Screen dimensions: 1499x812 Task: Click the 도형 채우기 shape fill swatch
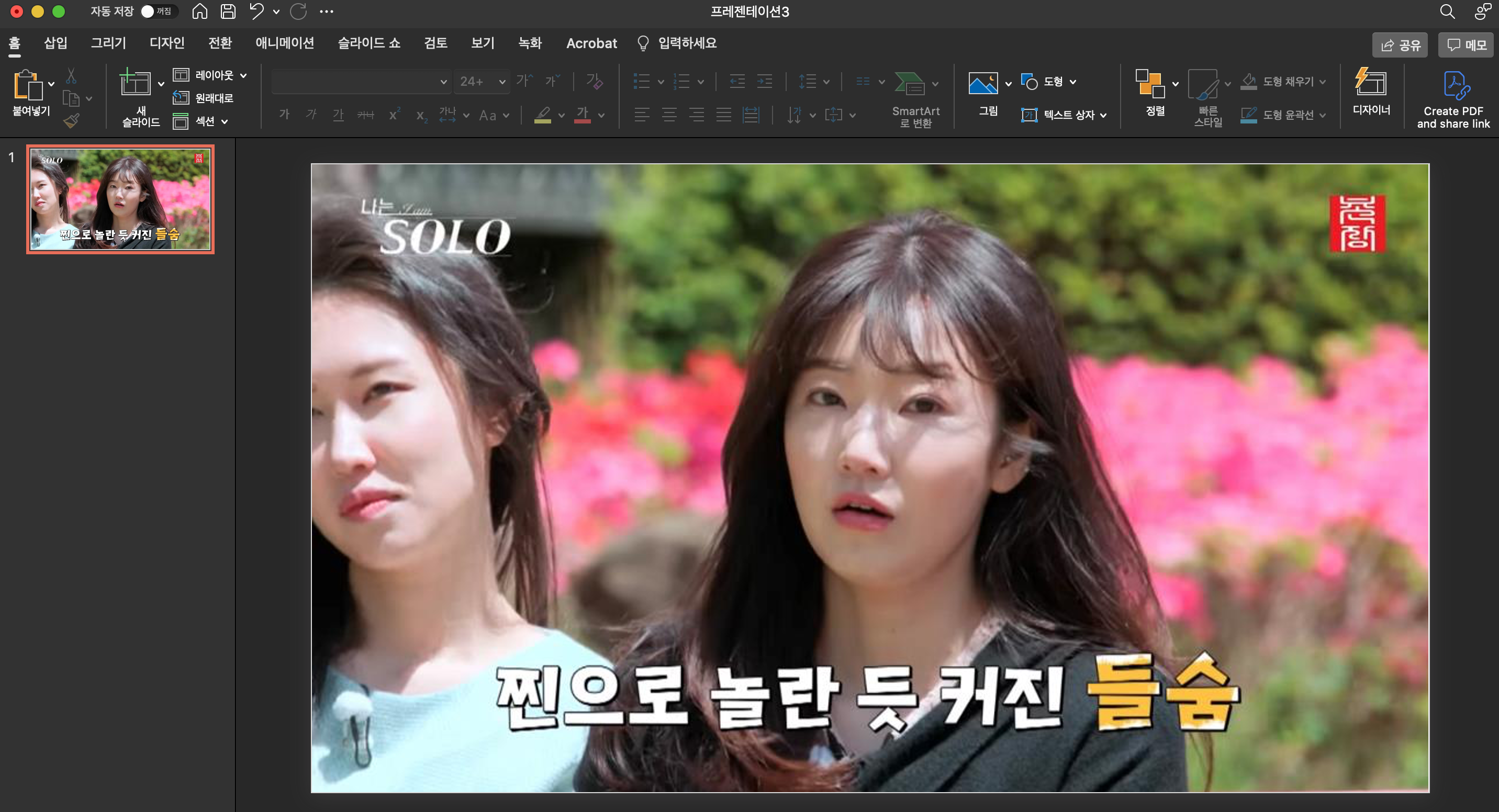click(x=1249, y=81)
